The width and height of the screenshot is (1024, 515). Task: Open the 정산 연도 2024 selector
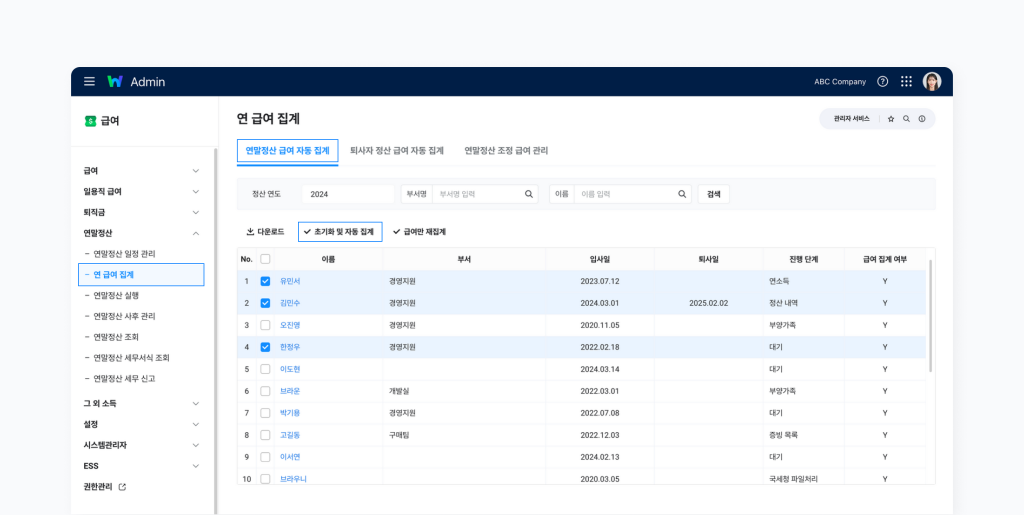(348, 194)
